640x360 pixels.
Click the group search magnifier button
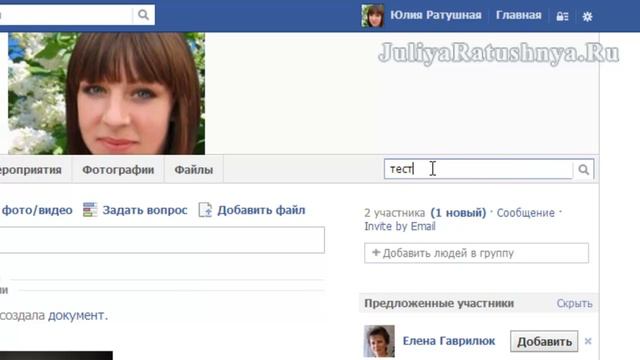click(584, 169)
